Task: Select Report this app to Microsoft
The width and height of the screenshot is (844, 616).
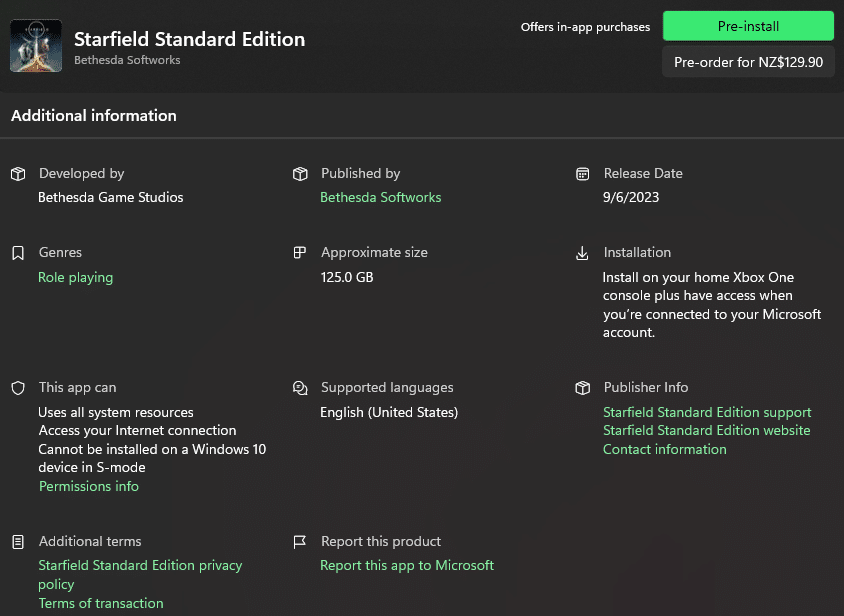Action: (407, 565)
